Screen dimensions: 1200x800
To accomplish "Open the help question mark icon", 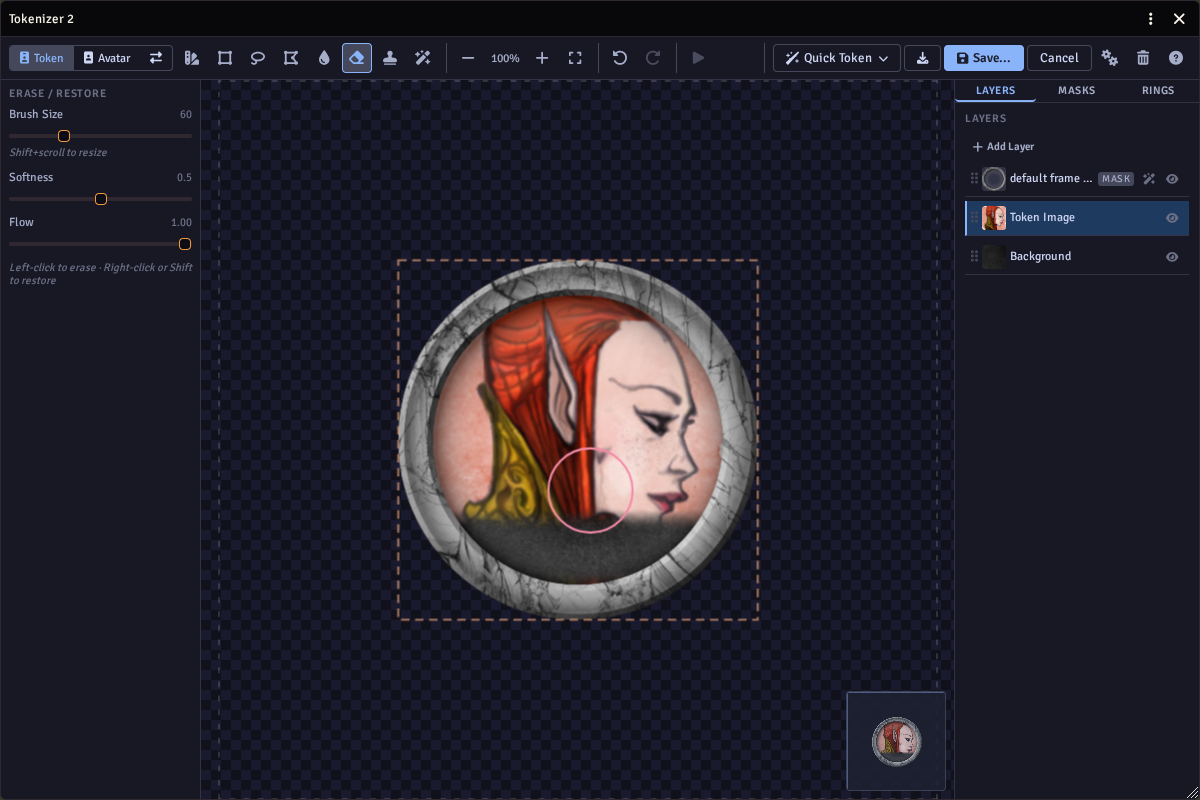I will (x=1176, y=58).
